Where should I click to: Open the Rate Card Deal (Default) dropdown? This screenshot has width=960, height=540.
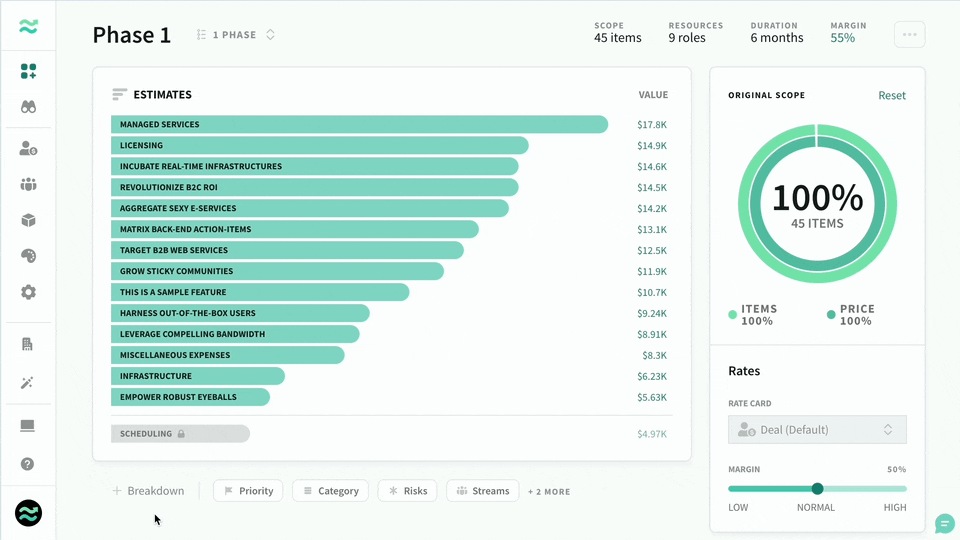[x=817, y=430]
